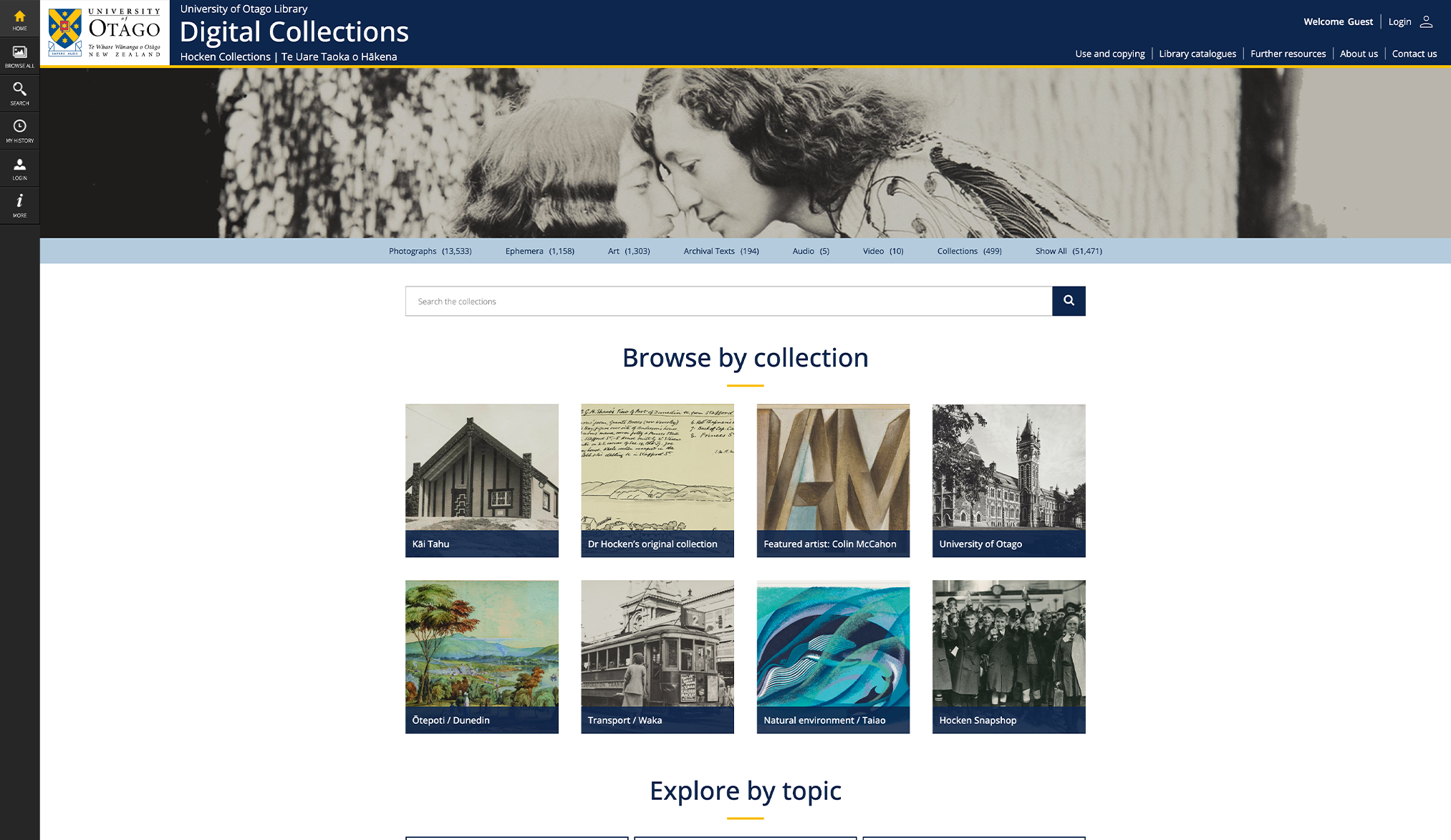Click the Audio category filter toggle
The image size is (1451, 840).
pyautogui.click(x=810, y=250)
